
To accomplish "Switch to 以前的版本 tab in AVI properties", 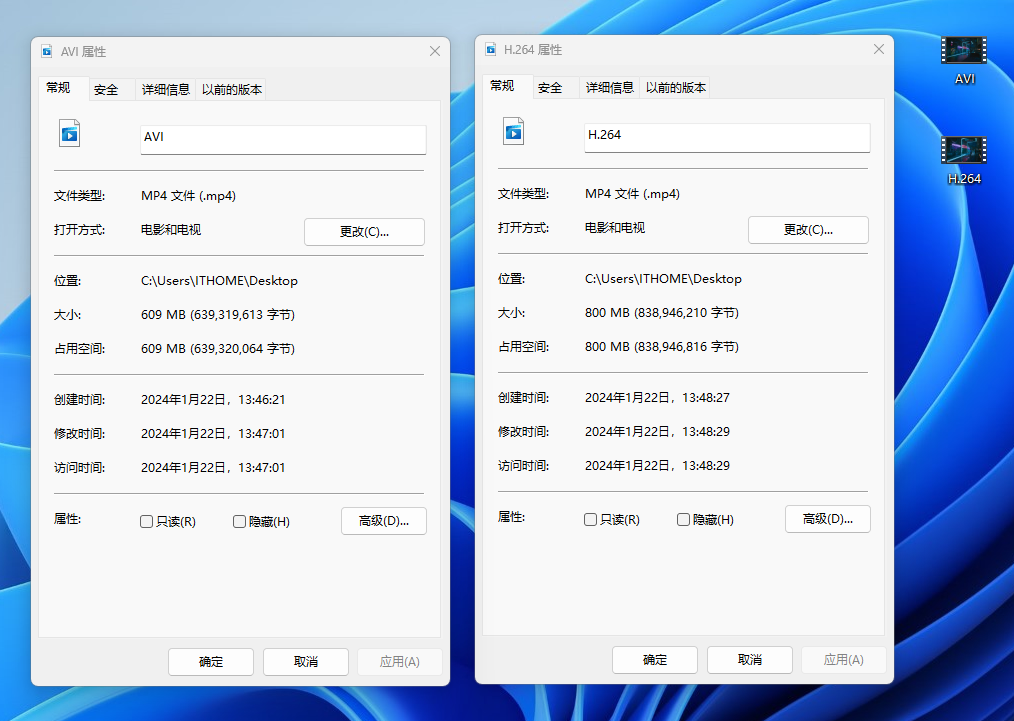I will [x=230, y=89].
